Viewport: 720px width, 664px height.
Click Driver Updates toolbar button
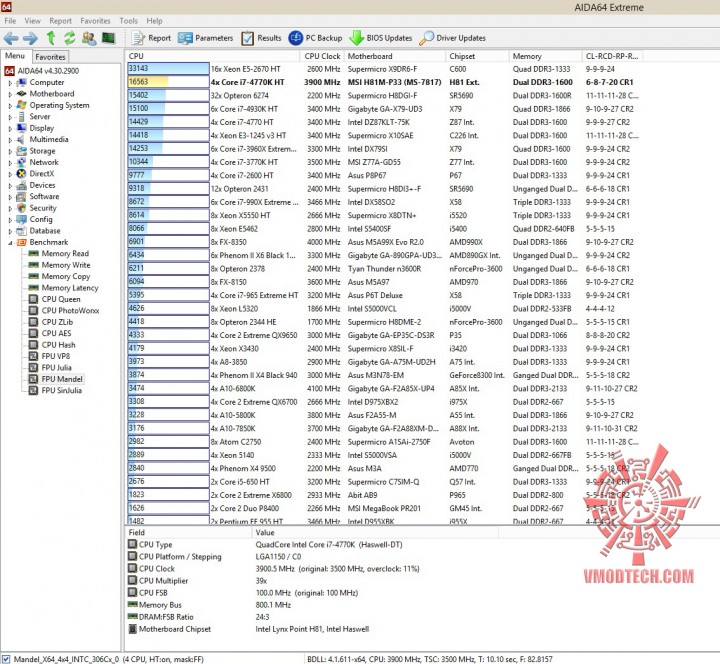point(452,38)
